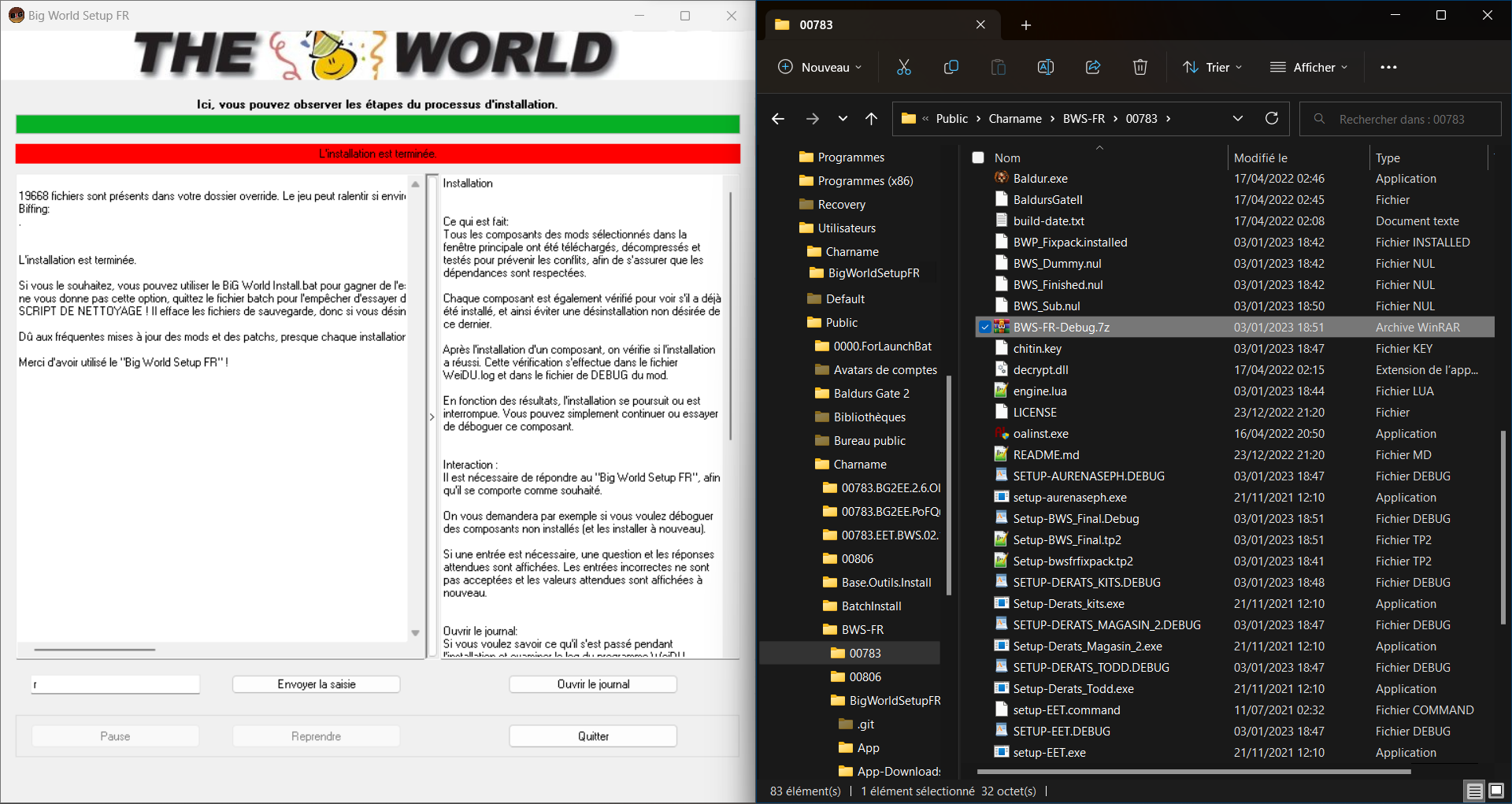This screenshot has width=1512, height=804.
Task: Expand the address bar history dropdown
Action: 1237,118
